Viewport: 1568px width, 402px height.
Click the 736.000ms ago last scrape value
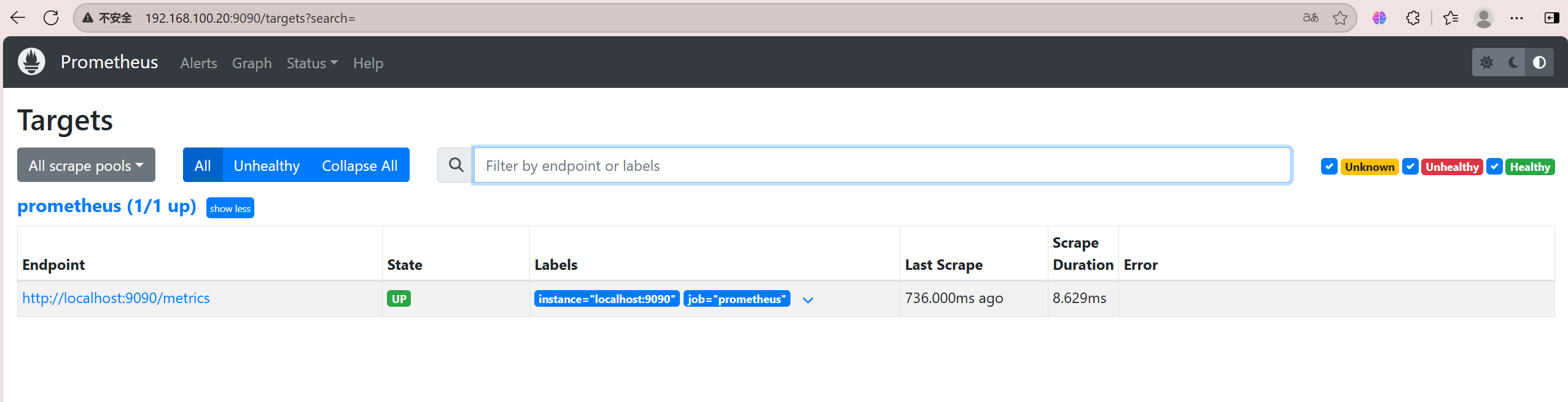click(954, 298)
